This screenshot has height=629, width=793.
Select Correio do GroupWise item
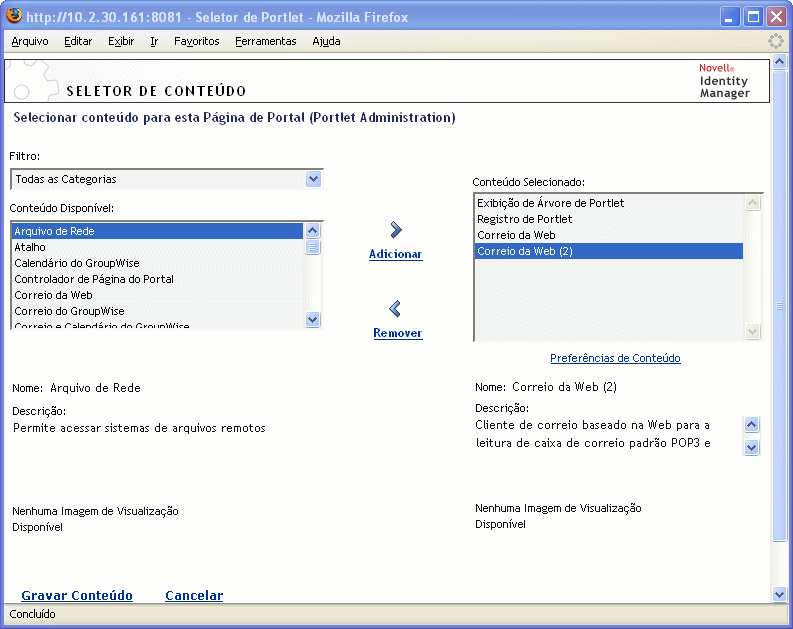point(157,311)
